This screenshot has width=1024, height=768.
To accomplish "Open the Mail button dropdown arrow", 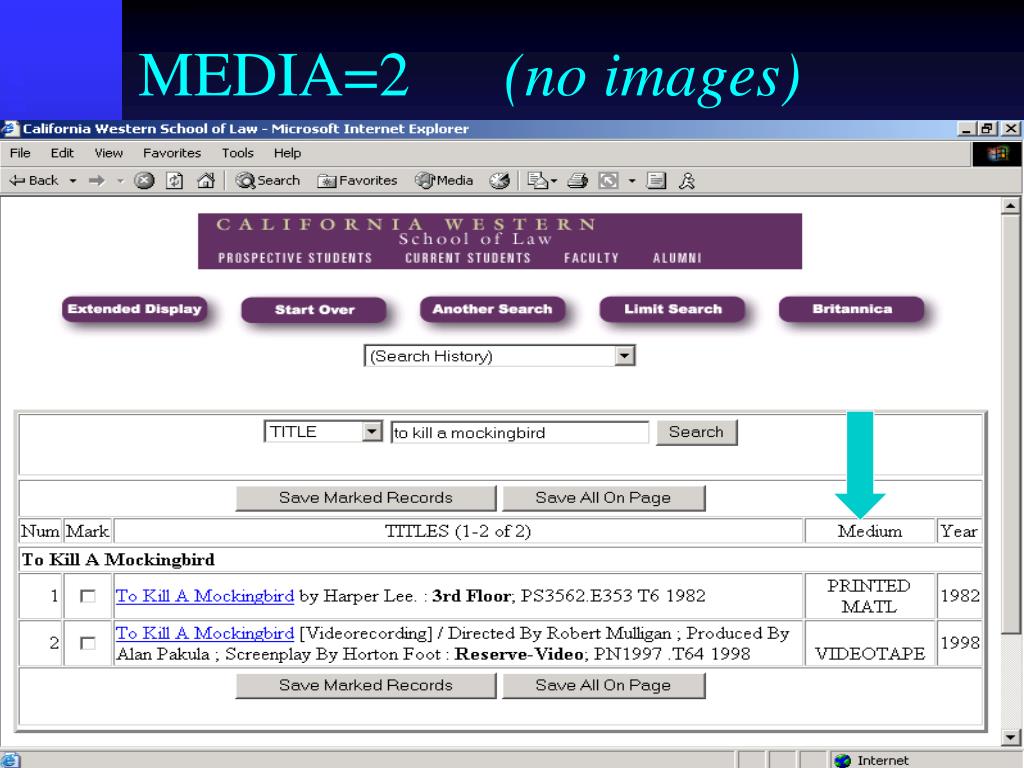I will [554, 181].
